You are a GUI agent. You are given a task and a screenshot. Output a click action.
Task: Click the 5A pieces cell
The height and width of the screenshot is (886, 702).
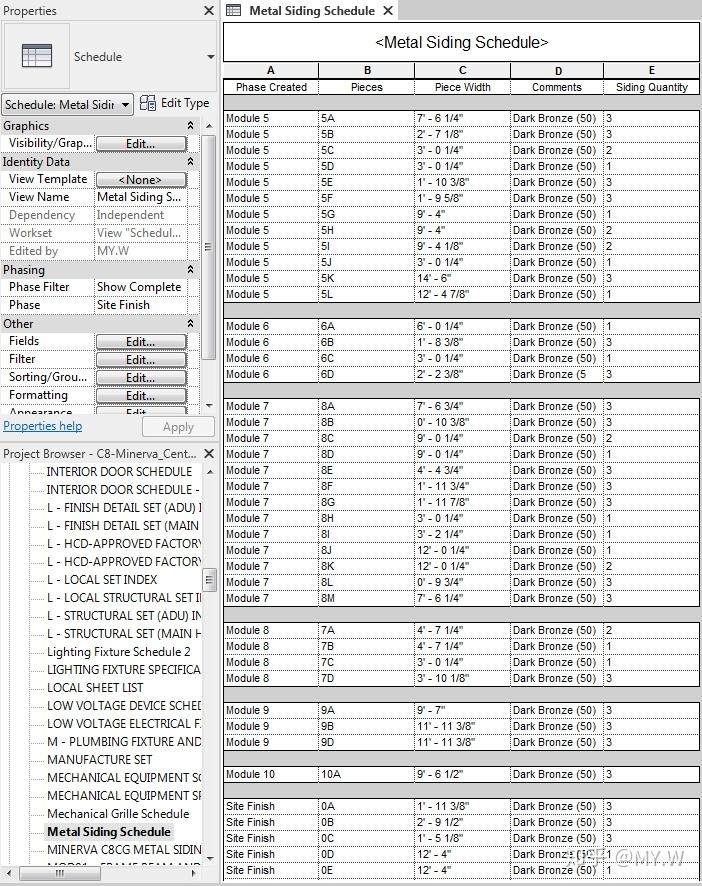[367, 118]
